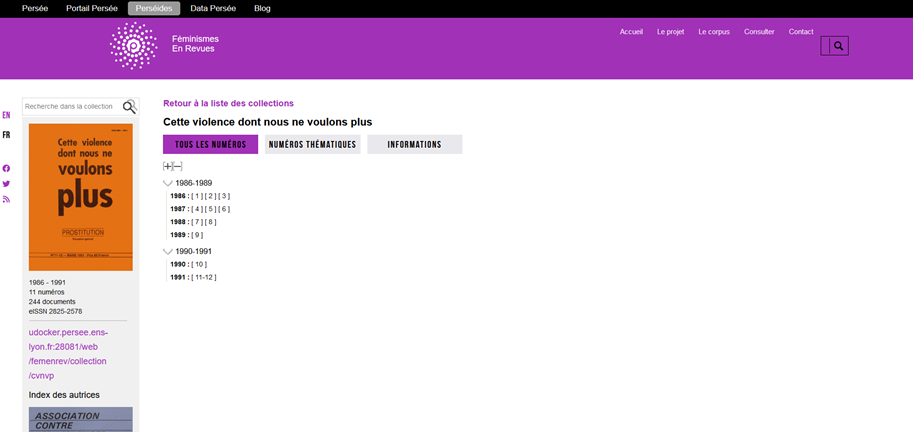Click the collapse all minus icon

point(178,166)
